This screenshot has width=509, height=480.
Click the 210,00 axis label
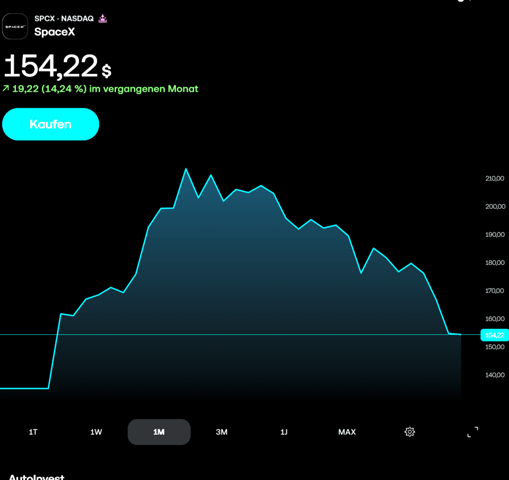(495, 179)
